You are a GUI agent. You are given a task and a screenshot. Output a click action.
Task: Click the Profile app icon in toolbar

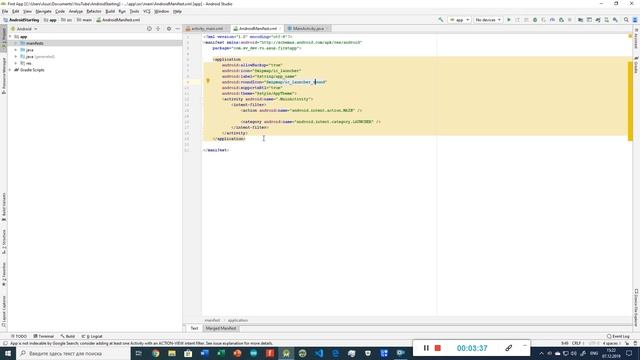coord(552,20)
